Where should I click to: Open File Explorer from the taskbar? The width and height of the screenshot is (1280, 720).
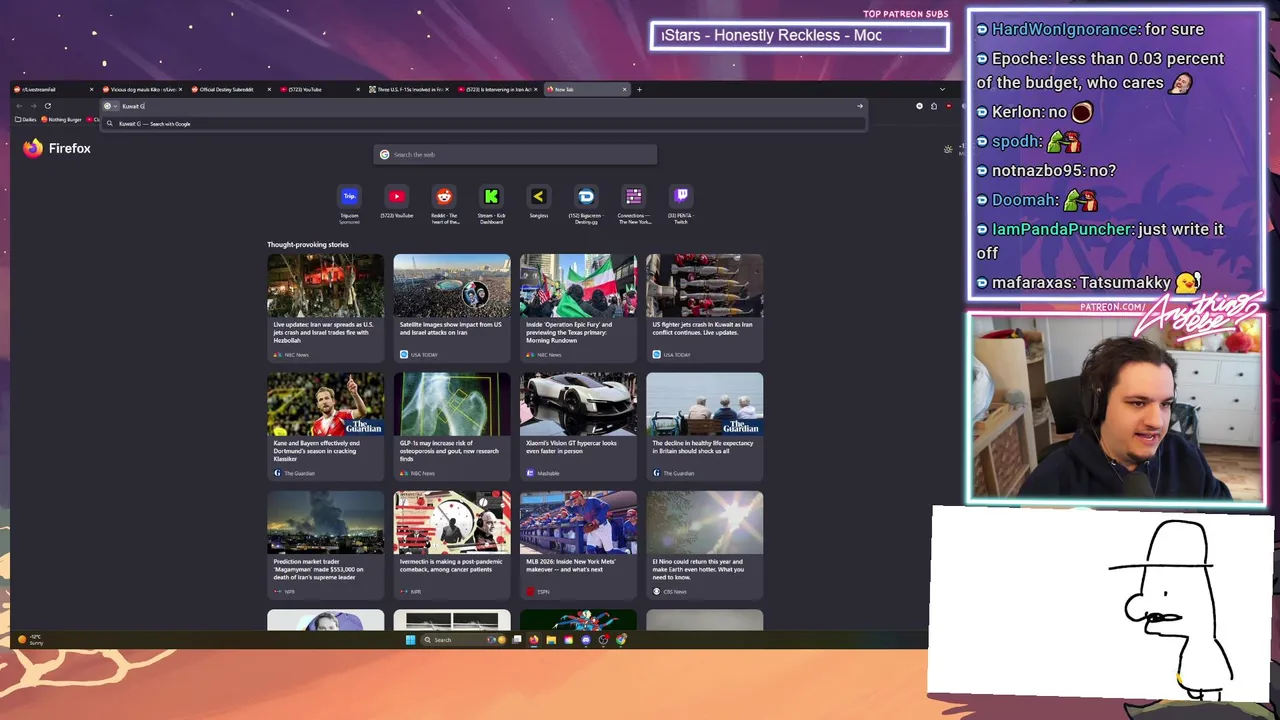tap(551, 640)
